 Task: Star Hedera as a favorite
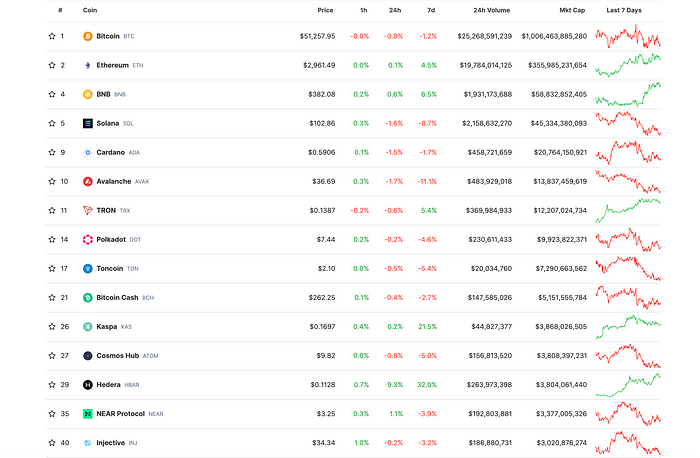point(52,384)
